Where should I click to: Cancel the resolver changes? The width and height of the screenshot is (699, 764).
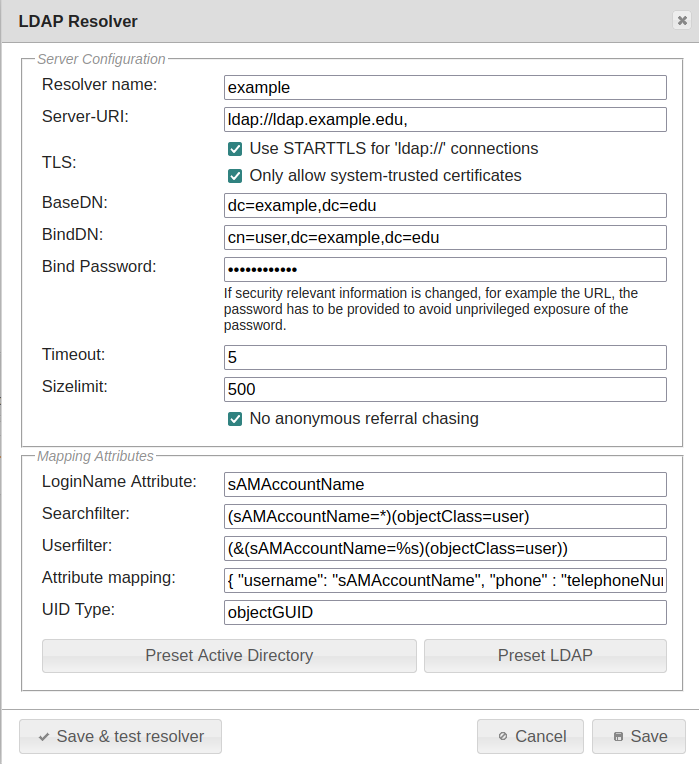530,737
